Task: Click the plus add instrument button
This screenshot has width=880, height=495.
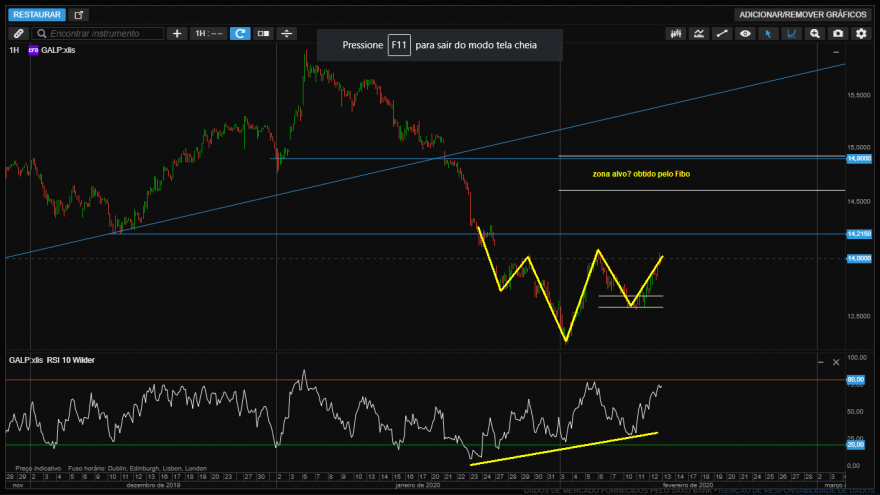Action: pos(177,34)
